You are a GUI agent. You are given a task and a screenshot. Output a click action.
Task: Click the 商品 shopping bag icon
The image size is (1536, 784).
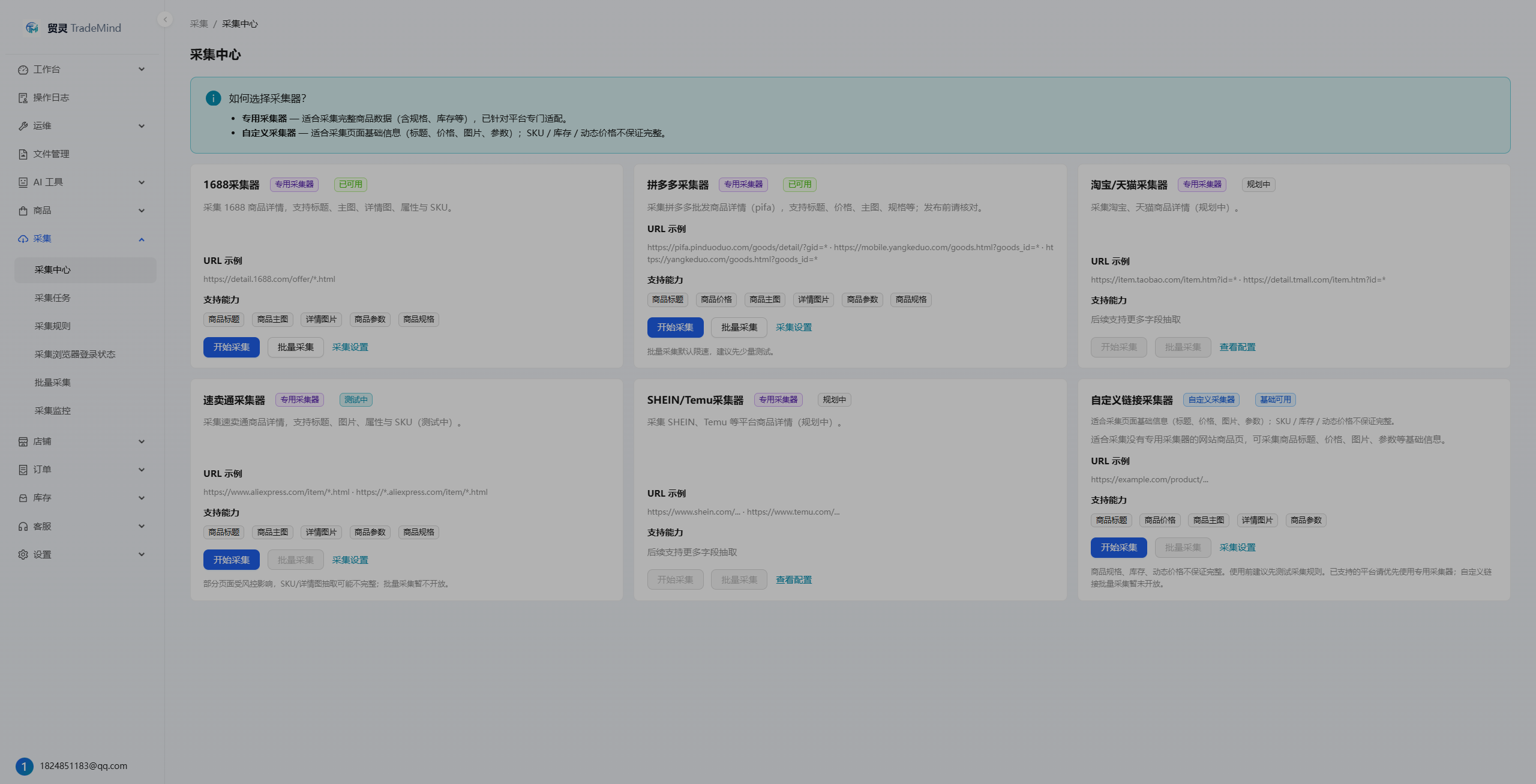click(x=23, y=211)
